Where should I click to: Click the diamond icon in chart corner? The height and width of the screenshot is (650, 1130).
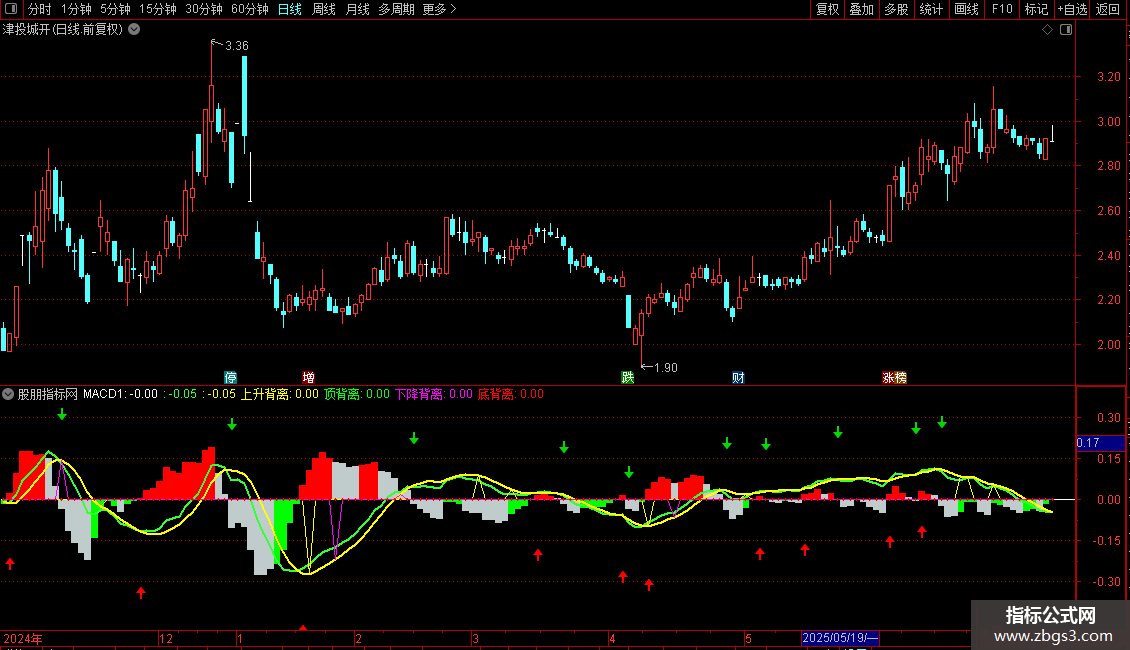click(1048, 30)
